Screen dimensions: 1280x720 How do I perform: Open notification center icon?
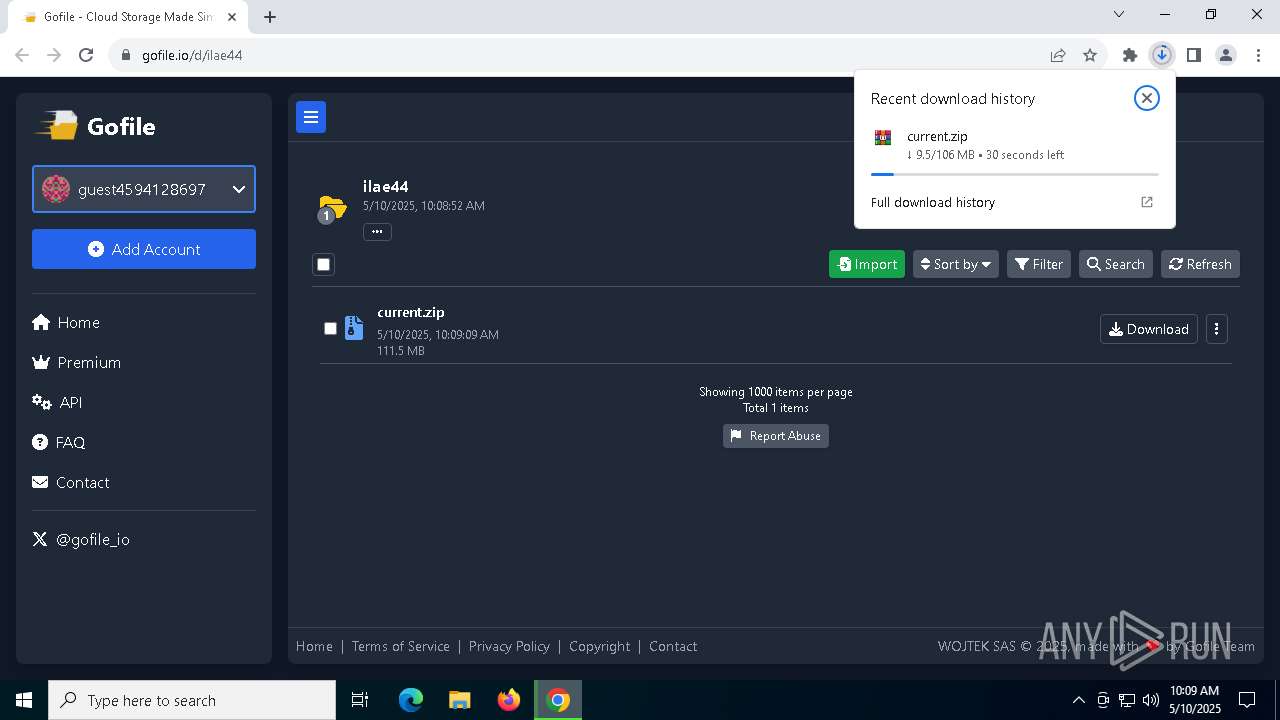tap(1247, 700)
